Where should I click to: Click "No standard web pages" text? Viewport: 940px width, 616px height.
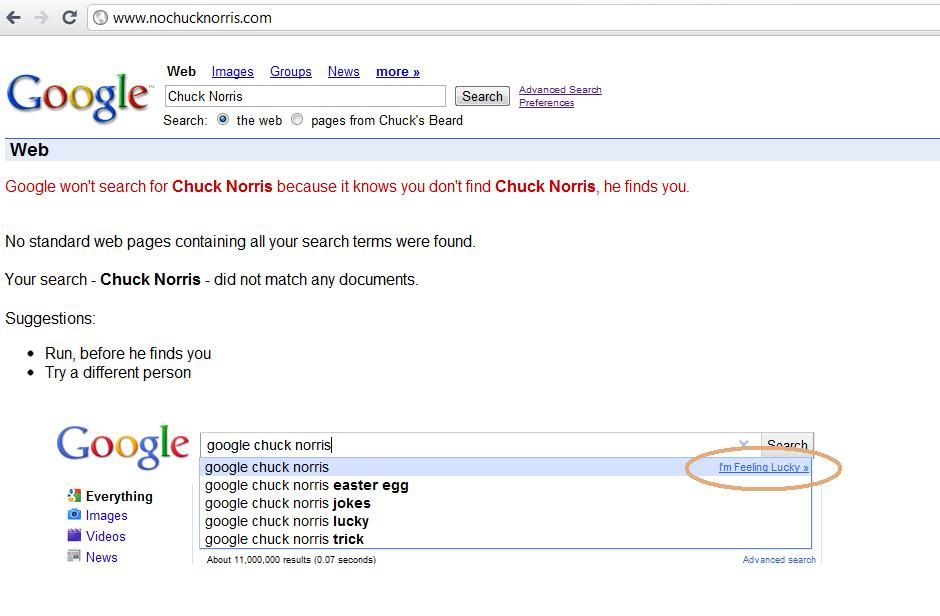coord(240,241)
